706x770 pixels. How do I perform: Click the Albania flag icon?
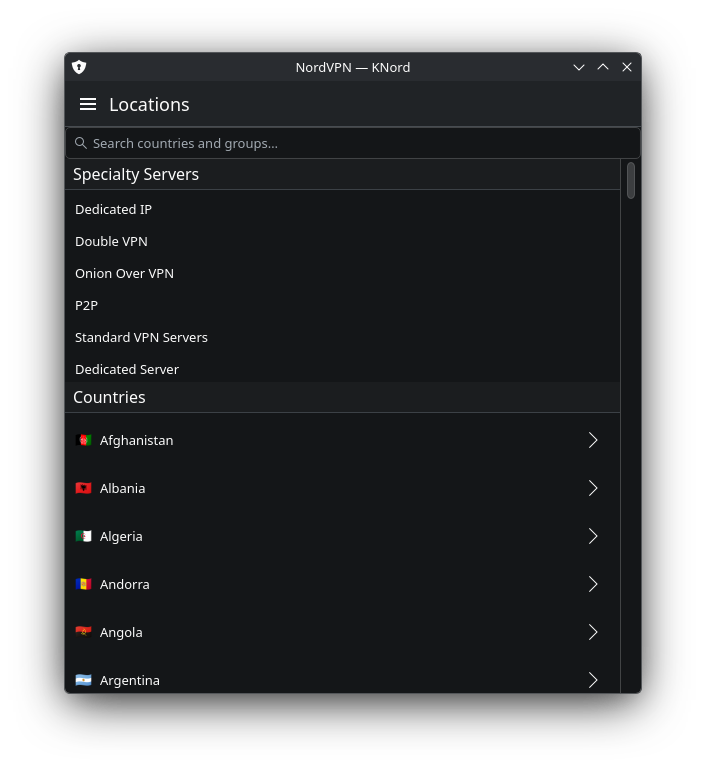(x=83, y=488)
